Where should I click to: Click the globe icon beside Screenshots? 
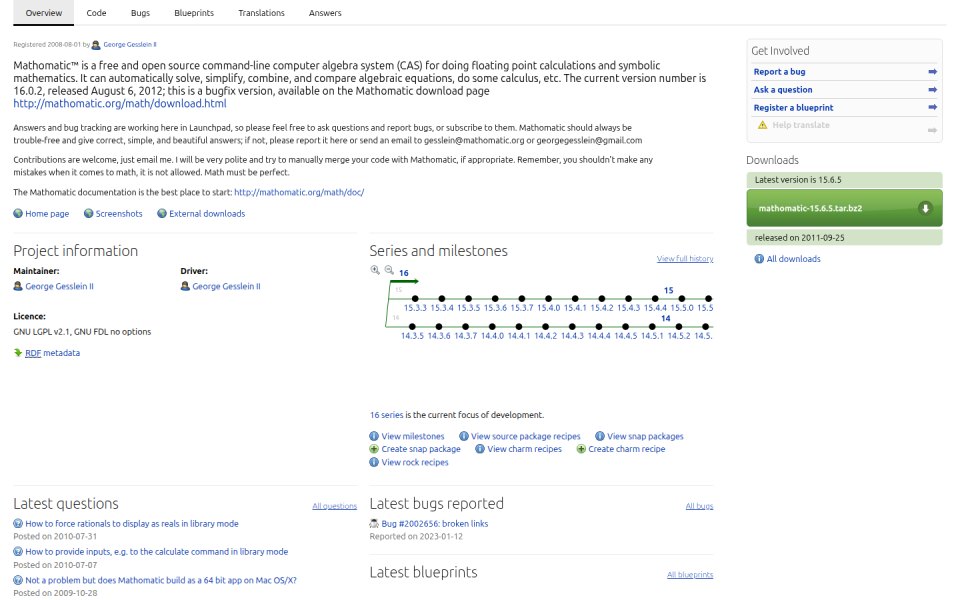(89, 214)
